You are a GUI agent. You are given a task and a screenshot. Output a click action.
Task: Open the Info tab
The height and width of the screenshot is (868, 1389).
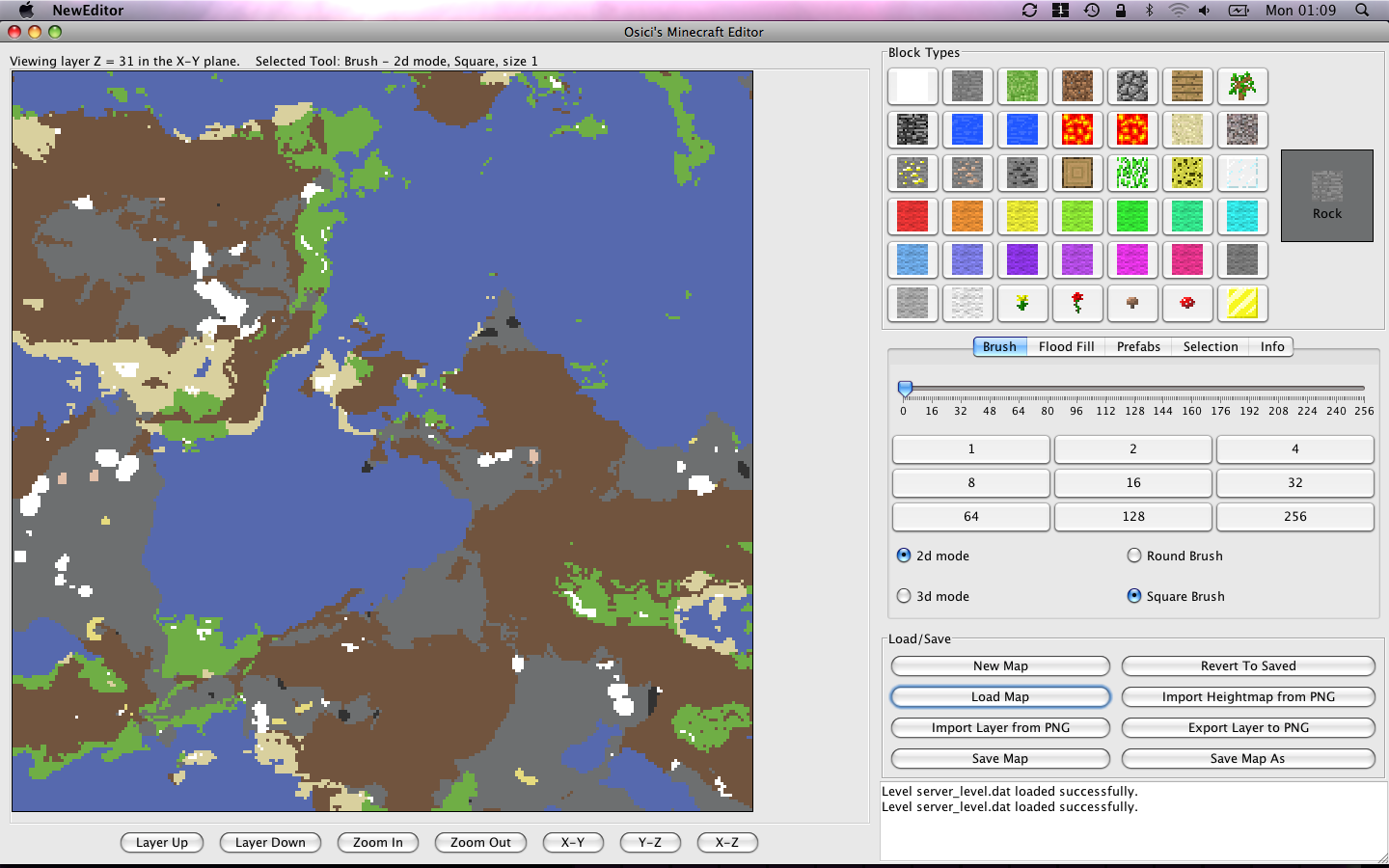[x=1272, y=346]
